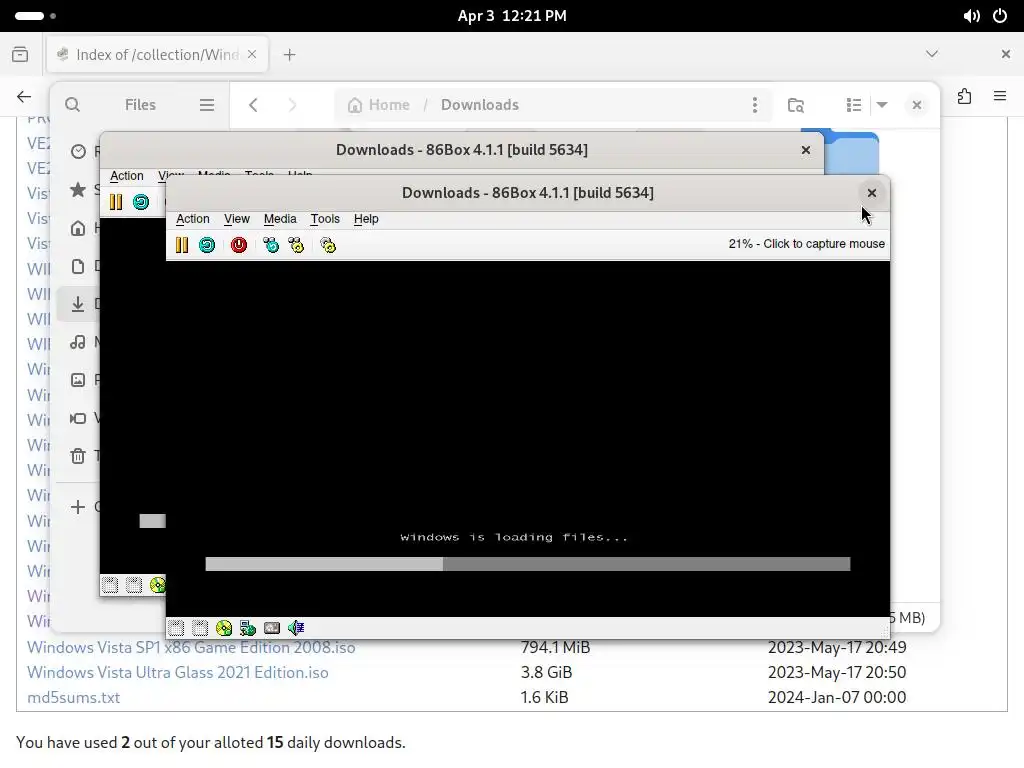Click second floppy icon in rear 86Box status bar
Viewport: 1024px width, 768px height.
coord(134,585)
